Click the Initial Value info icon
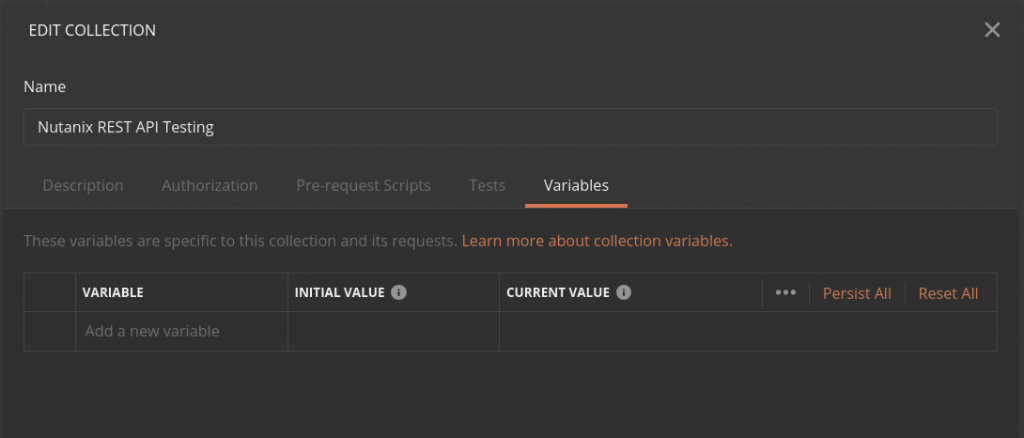Viewport: 1024px width, 438px height. [x=399, y=292]
